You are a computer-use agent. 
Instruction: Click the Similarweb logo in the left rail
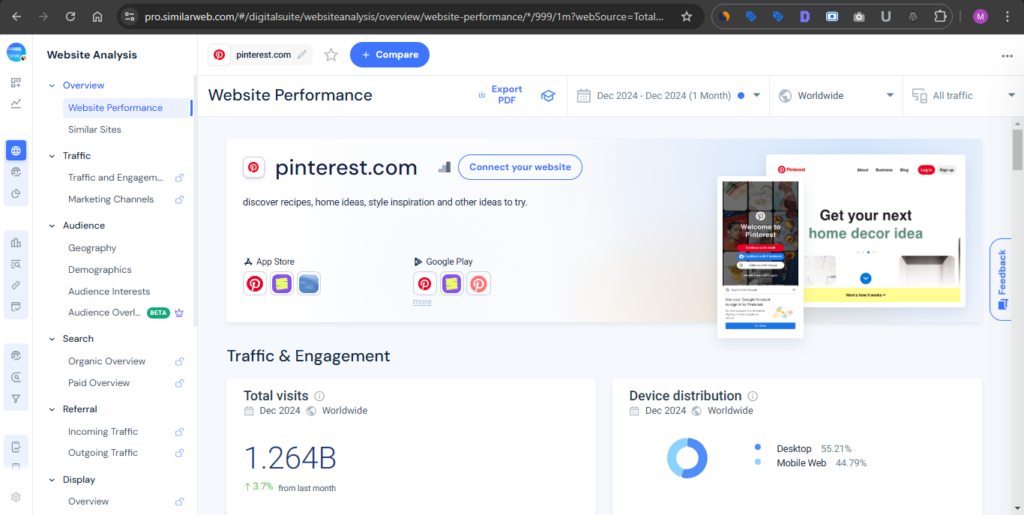16,52
